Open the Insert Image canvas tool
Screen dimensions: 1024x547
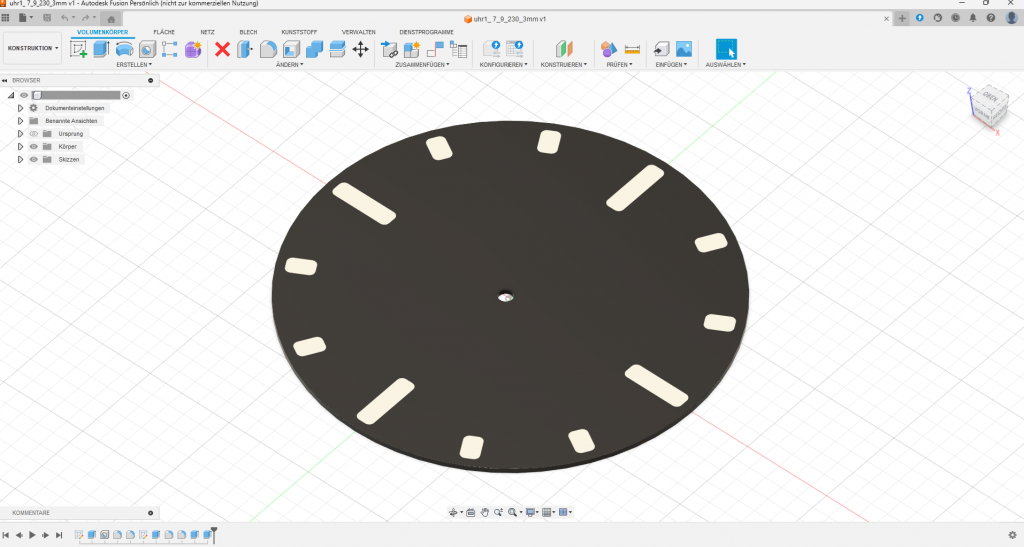[x=684, y=49]
